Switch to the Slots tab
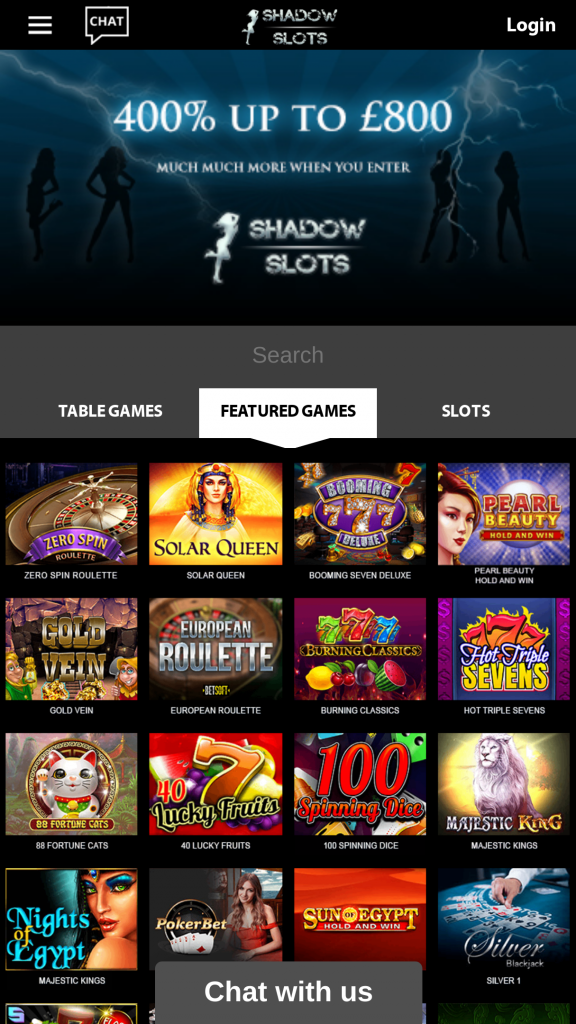This screenshot has width=576, height=1024. click(x=466, y=411)
